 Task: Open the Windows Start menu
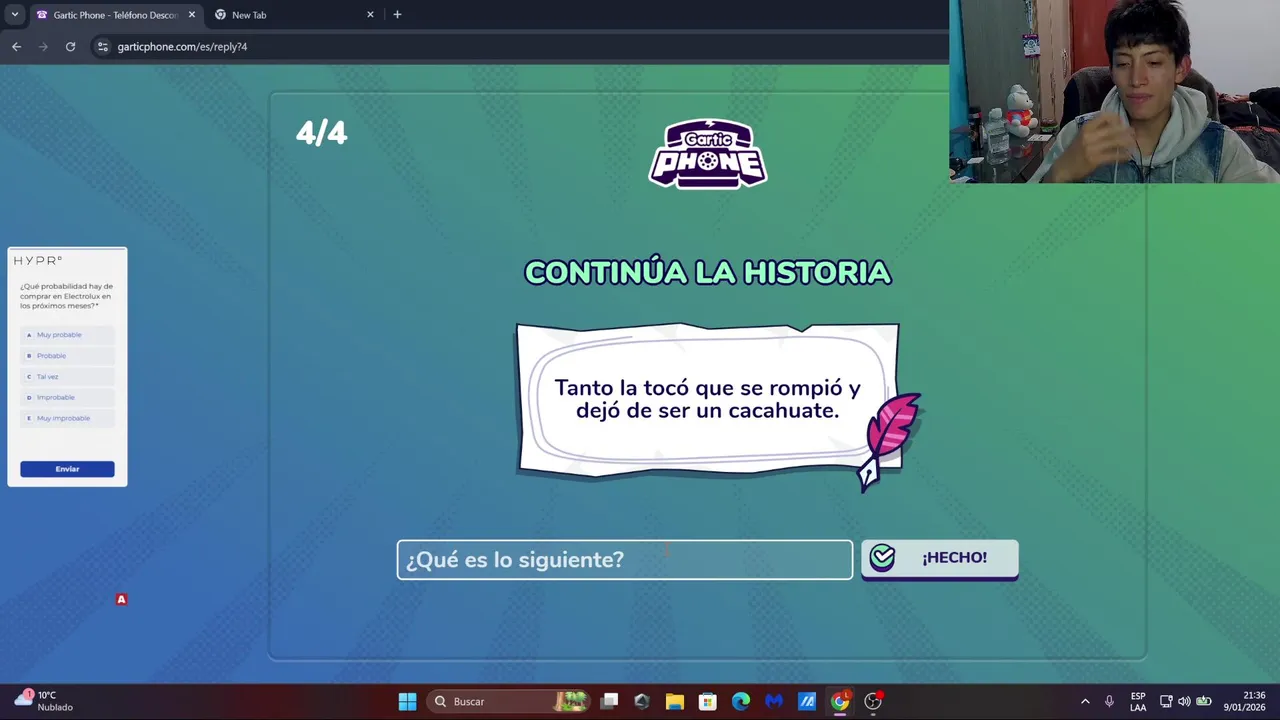click(407, 701)
